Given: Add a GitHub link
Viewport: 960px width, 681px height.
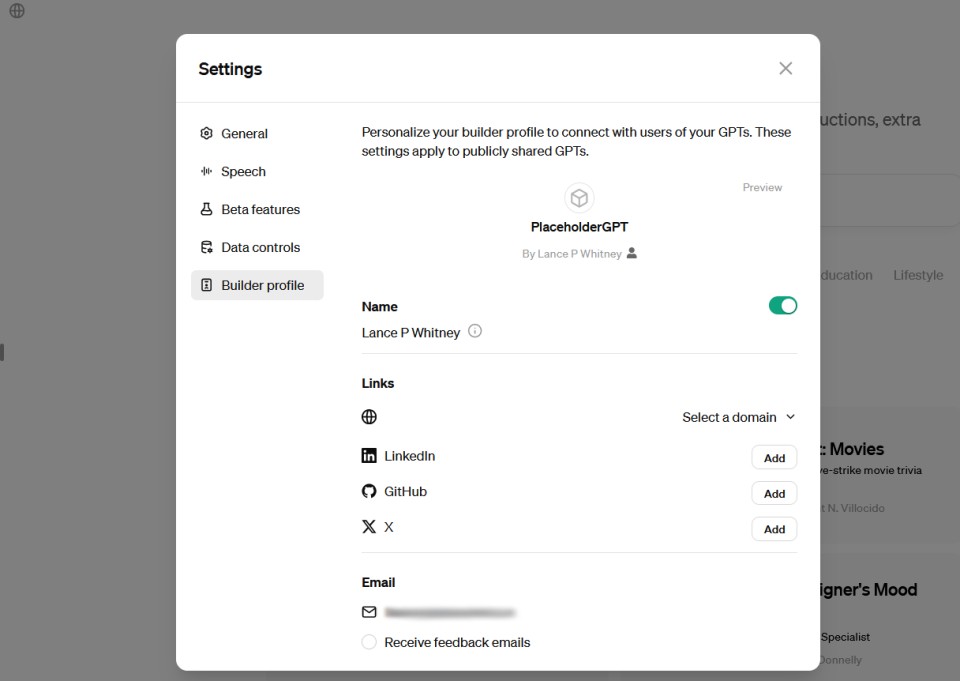Looking at the screenshot, I should click(x=774, y=493).
